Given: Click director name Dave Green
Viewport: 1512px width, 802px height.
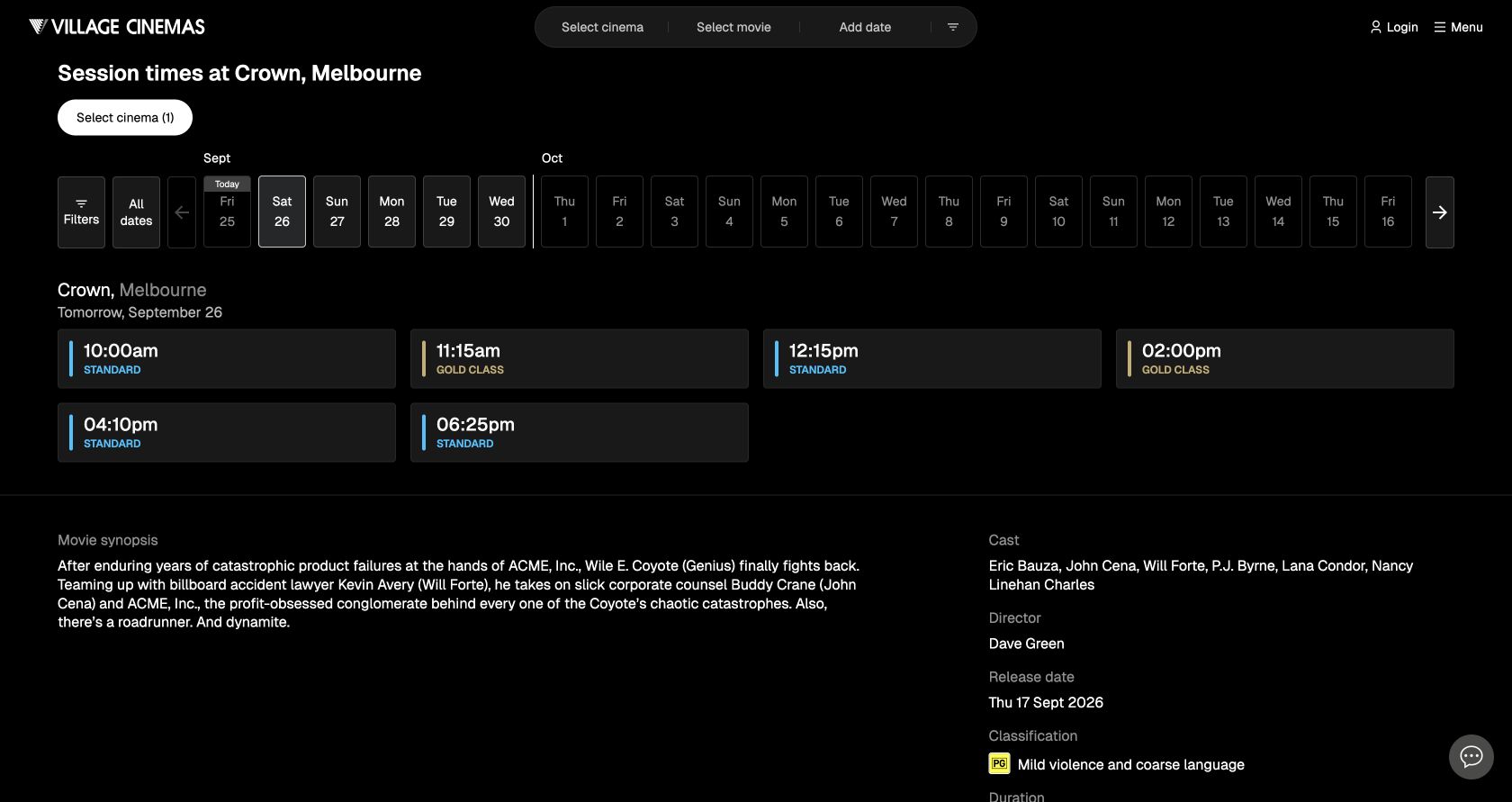Looking at the screenshot, I should (1026, 644).
